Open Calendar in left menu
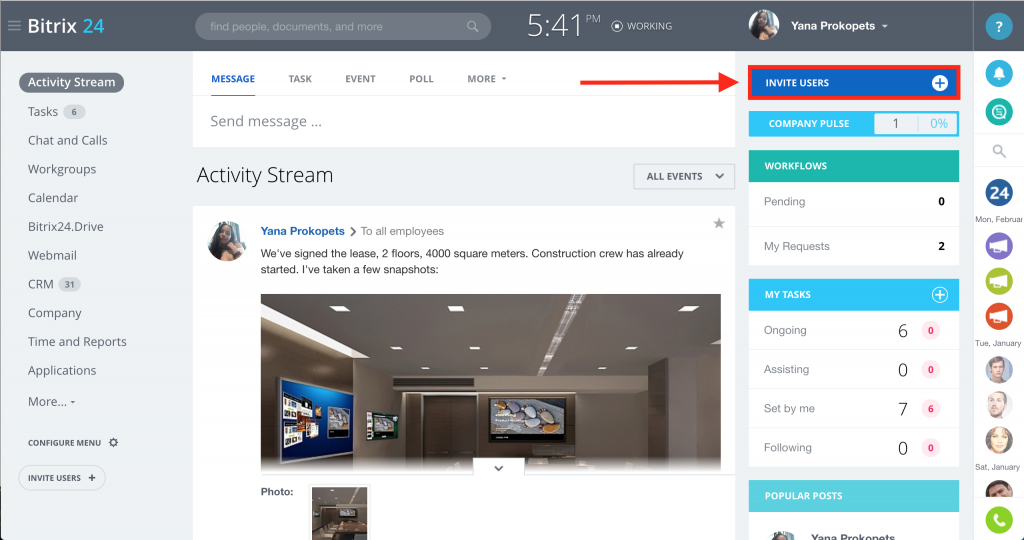This screenshot has height=540, width=1024. click(53, 198)
